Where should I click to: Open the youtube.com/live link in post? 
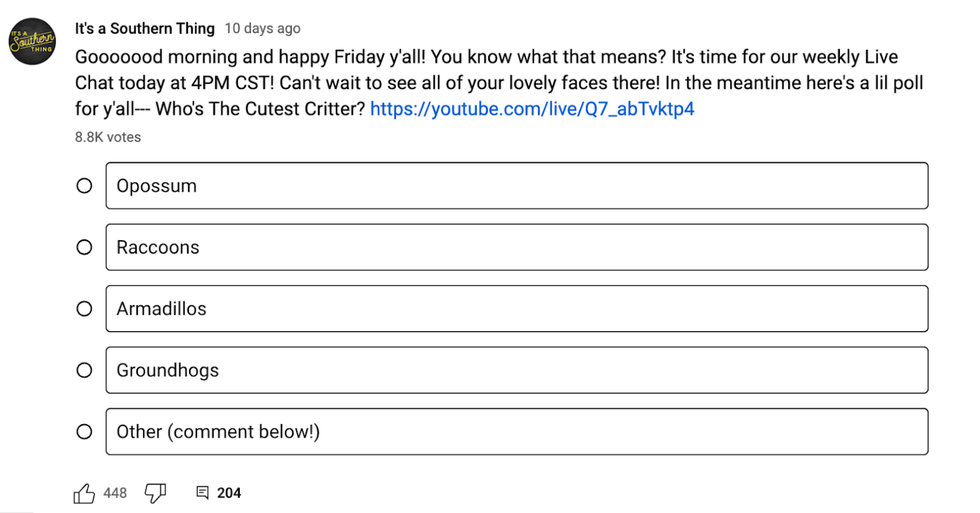point(532,109)
